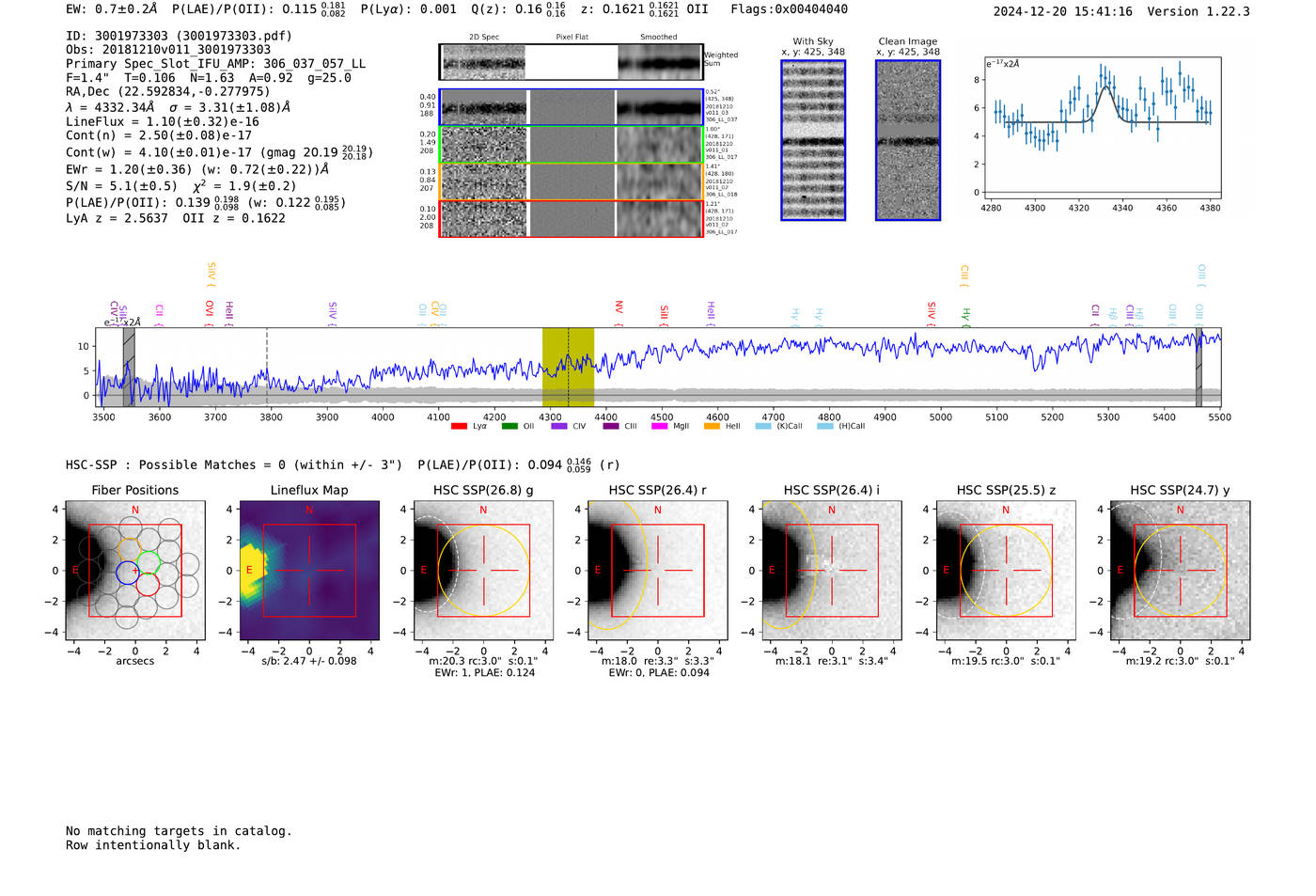The width and height of the screenshot is (1316, 896).
Task: Select the orange-outlined fiber spectrum row
Action: tap(572, 181)
